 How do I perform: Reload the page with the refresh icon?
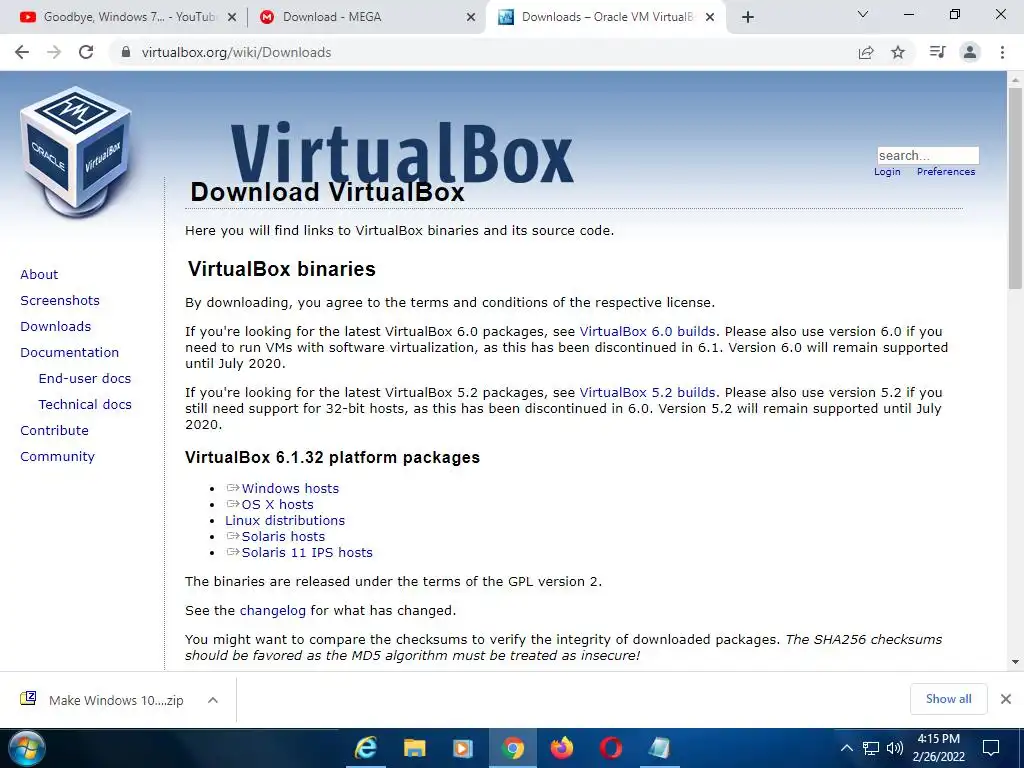(x=86, y=52)
